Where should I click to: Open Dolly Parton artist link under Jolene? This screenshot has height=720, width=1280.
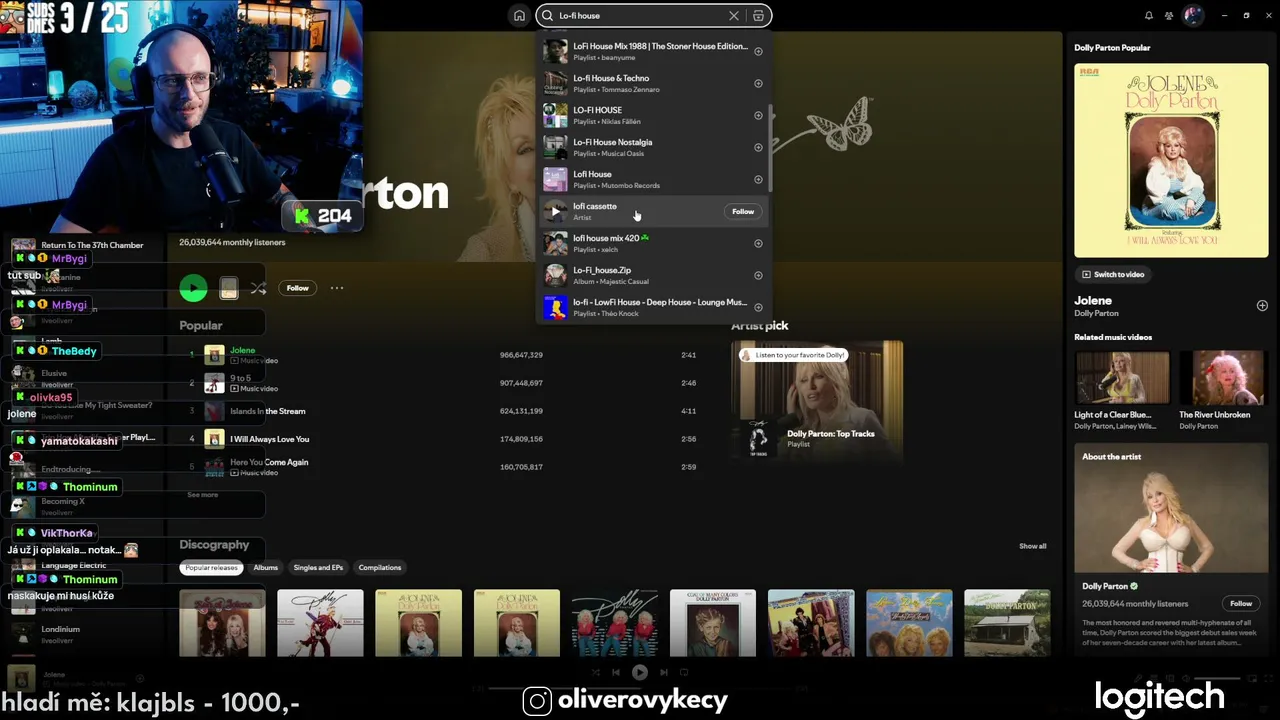(1096, 314)
